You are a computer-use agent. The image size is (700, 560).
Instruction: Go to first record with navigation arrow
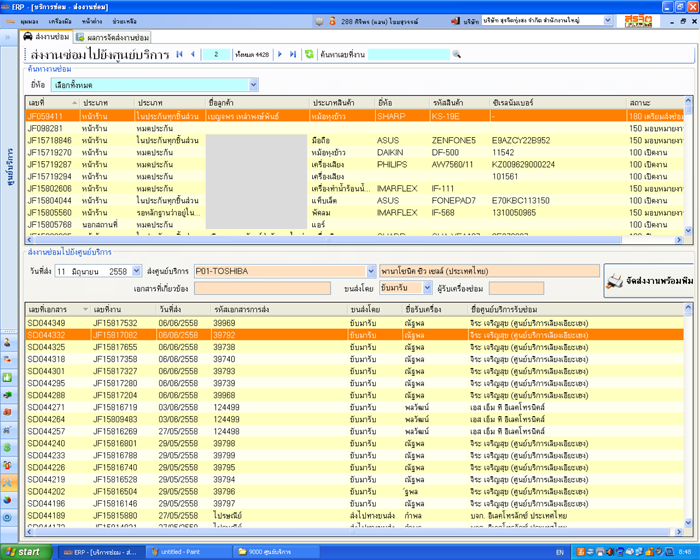(x=179, y=54)
